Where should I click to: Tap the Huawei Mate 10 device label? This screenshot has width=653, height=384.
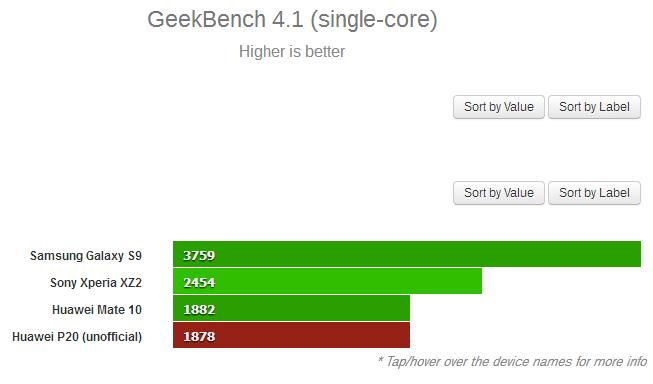[97, 309]
